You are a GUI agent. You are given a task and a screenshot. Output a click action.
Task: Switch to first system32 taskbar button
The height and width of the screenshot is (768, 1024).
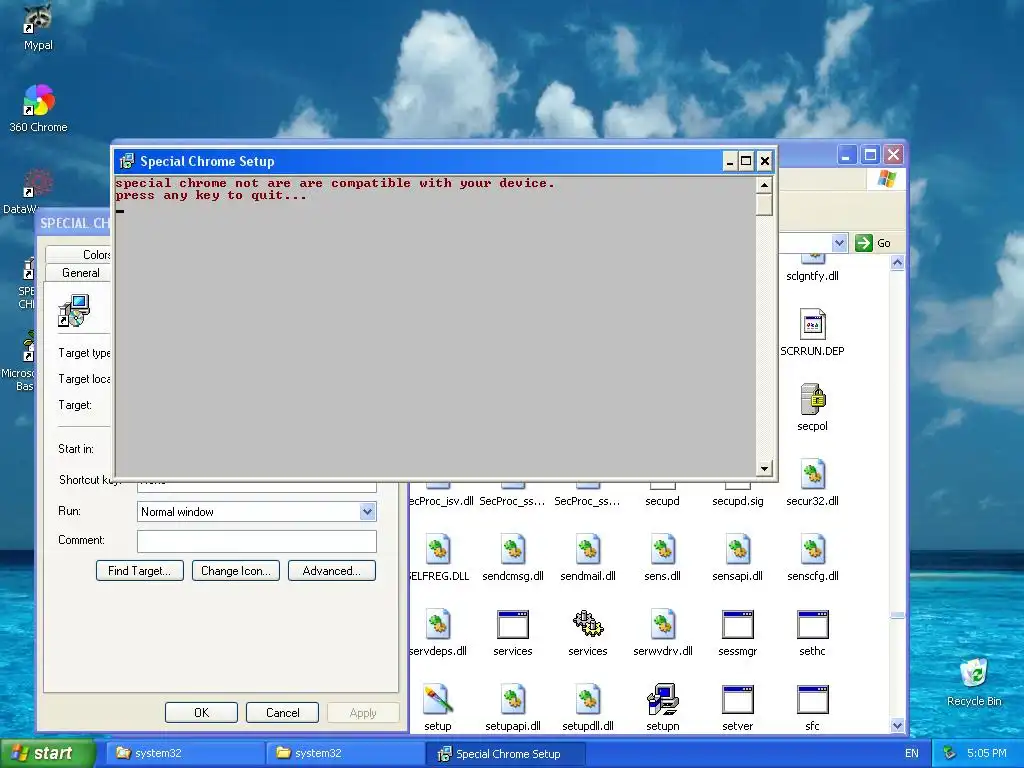click(185, 753)
